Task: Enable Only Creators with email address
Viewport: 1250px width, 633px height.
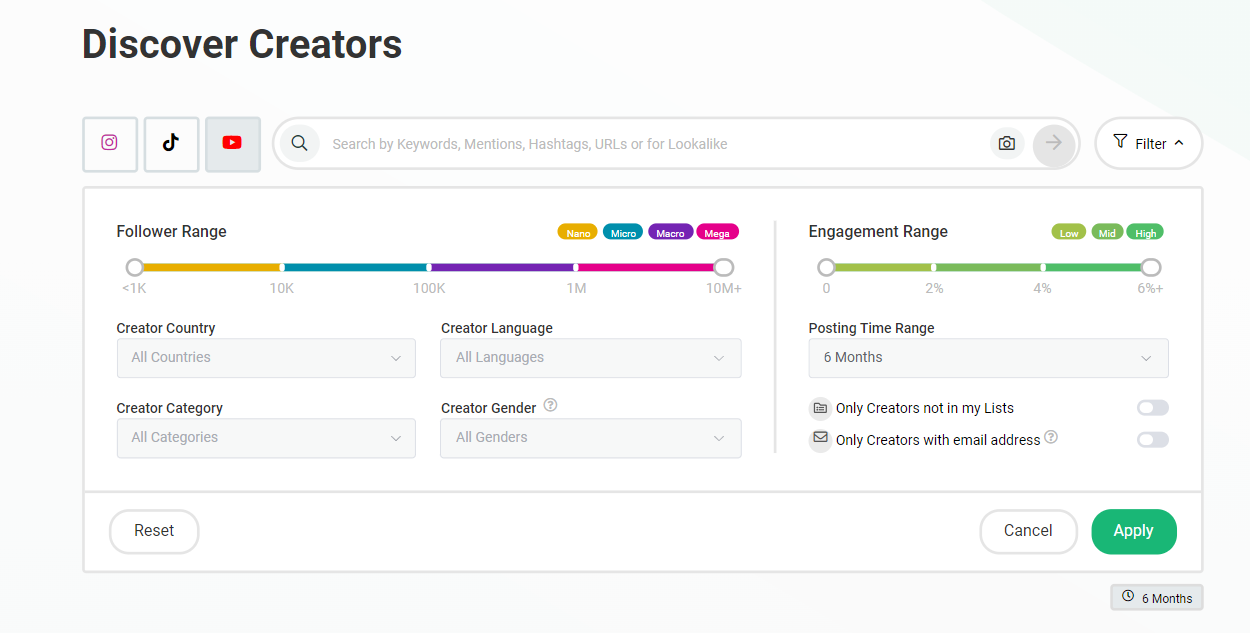Action: click(x=1152, y=439)
